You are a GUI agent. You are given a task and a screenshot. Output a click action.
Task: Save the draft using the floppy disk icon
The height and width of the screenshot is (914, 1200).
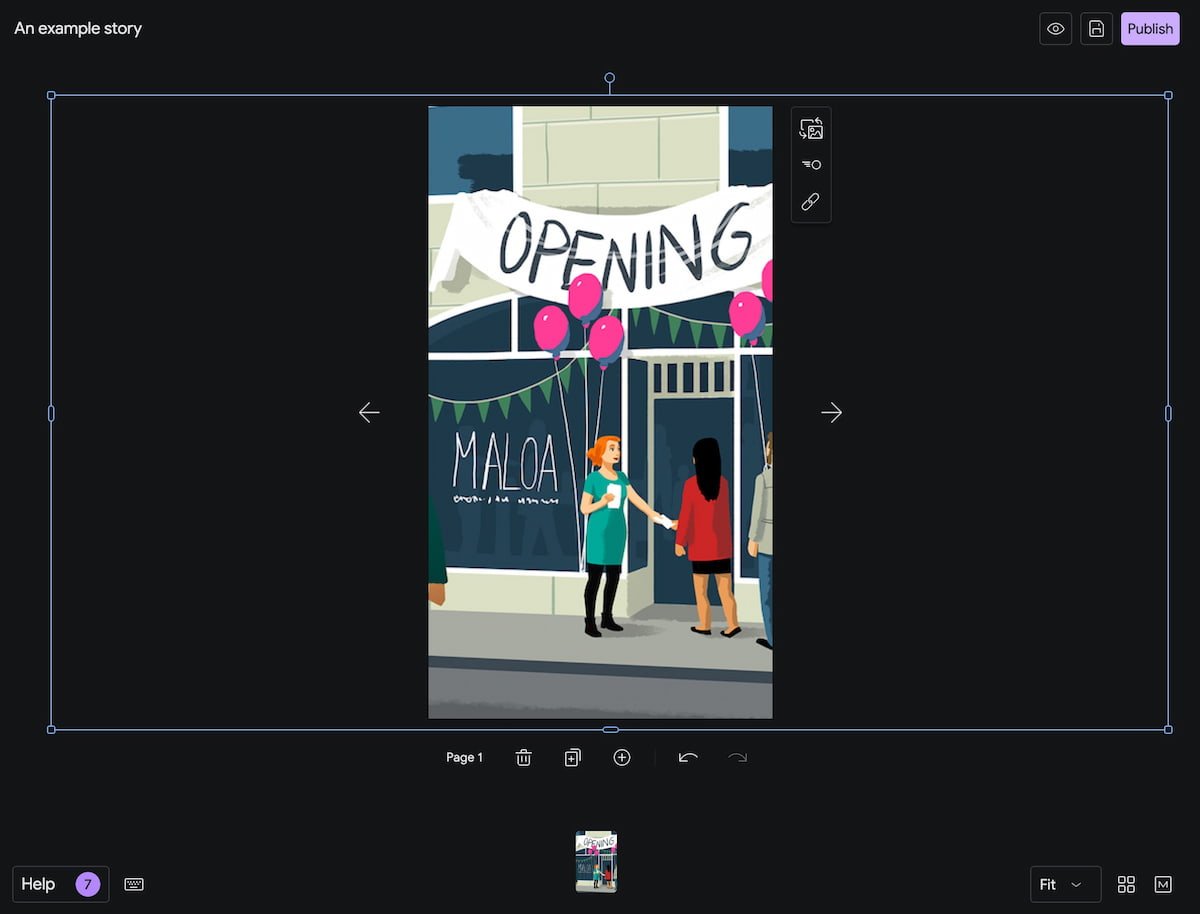1096,29
